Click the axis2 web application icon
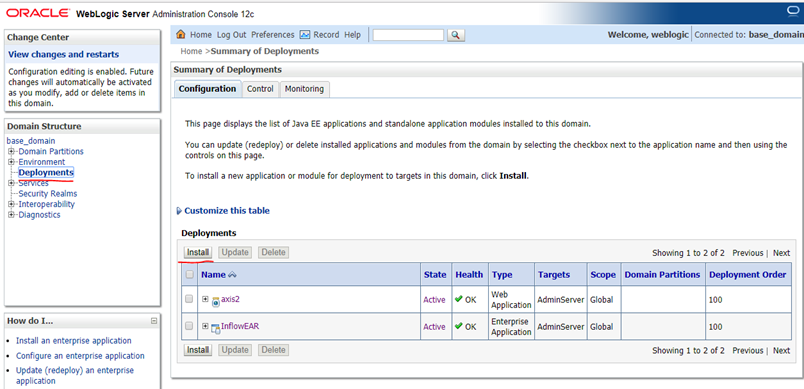Screen dimensions: 804x389 click(x=216, y=302)
